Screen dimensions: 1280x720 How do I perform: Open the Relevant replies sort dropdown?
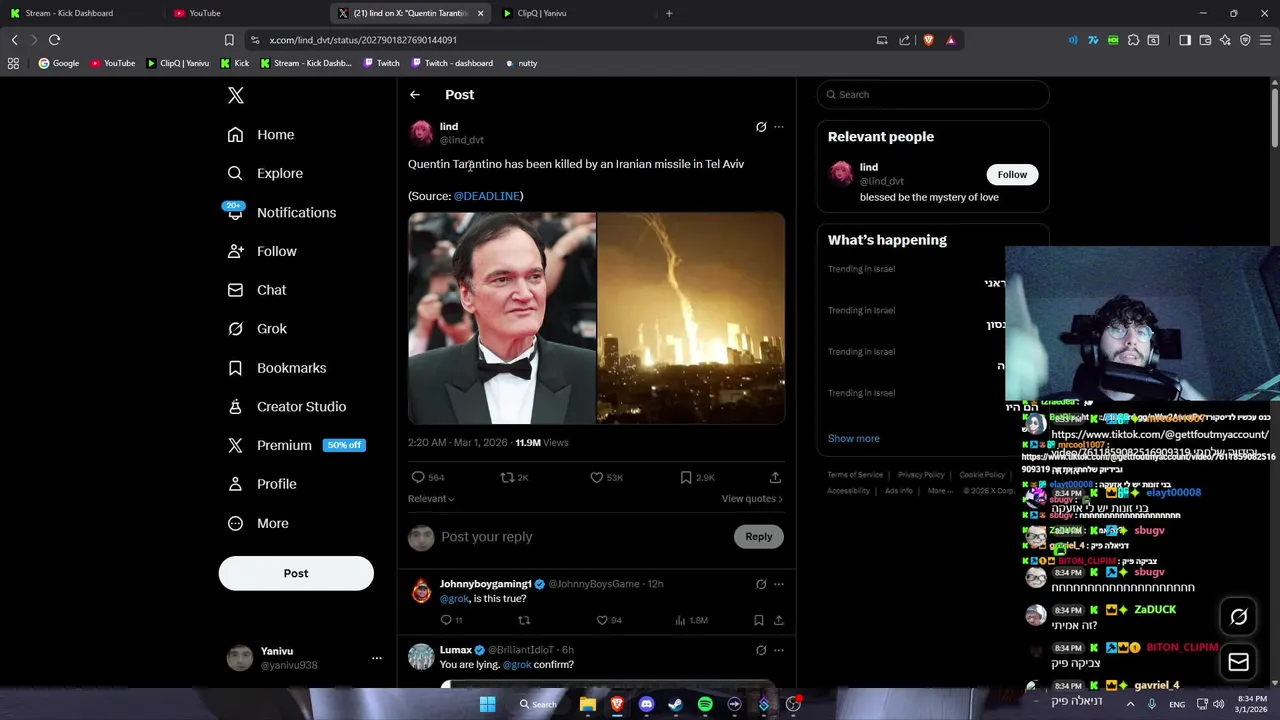tap(431, 499)
